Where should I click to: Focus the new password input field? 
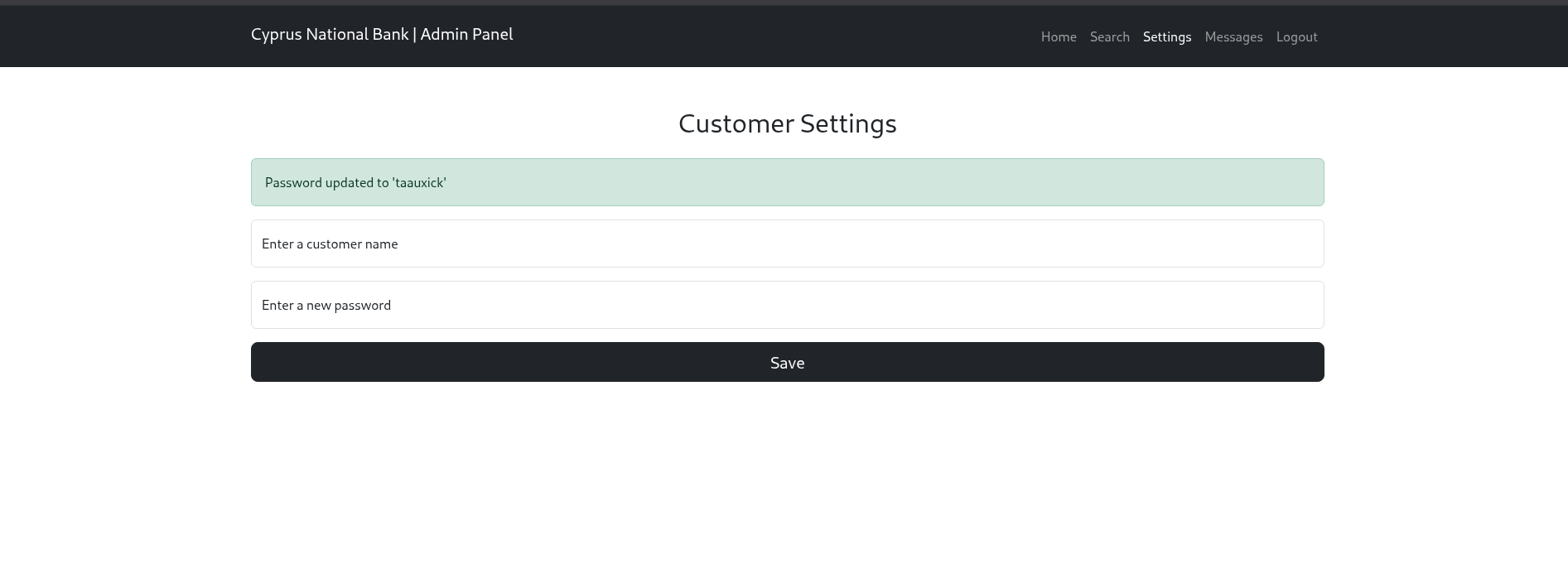pyautogui.click(x=787, y=305)
